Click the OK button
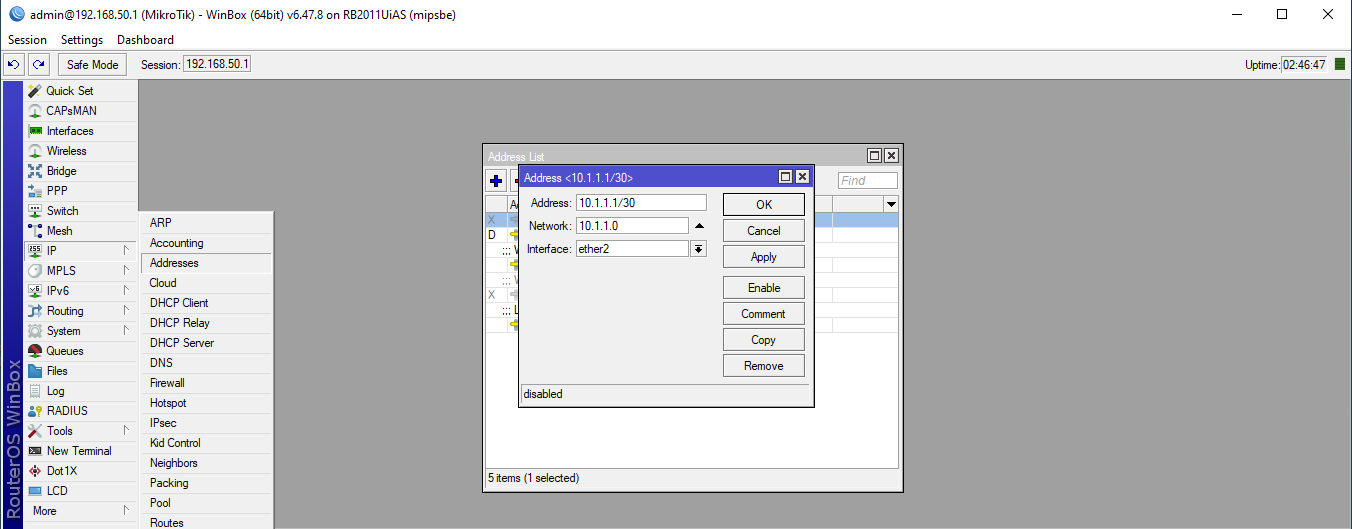The height and width of the screenshot is (529, 1352). pyautogui.click(x=764, y=205)
